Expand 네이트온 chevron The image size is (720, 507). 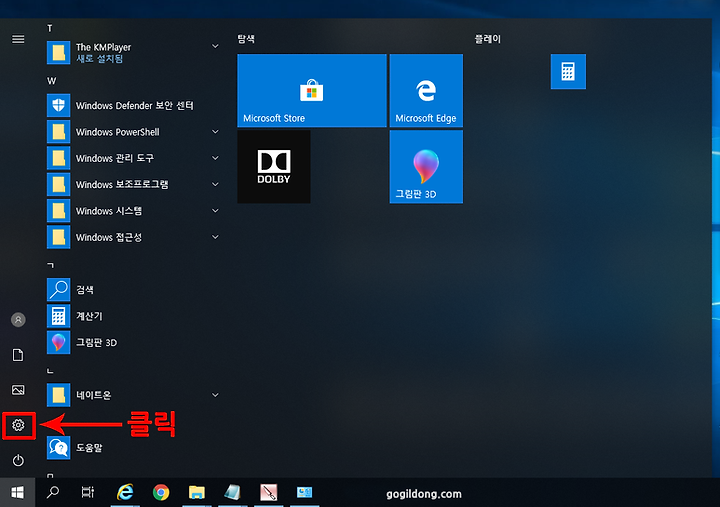215,395
